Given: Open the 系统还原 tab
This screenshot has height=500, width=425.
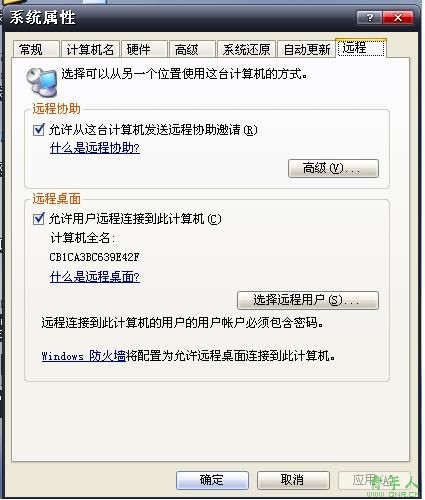Looking at the screenshot, I should pyautogui.click(x=246, y=49).
